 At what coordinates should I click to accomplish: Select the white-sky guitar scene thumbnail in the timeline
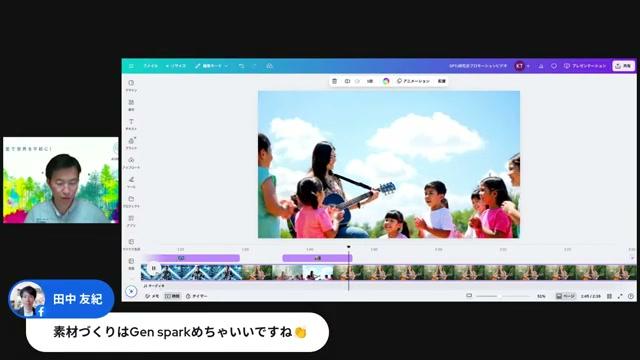pyautogui.click(x=318, y=272)
